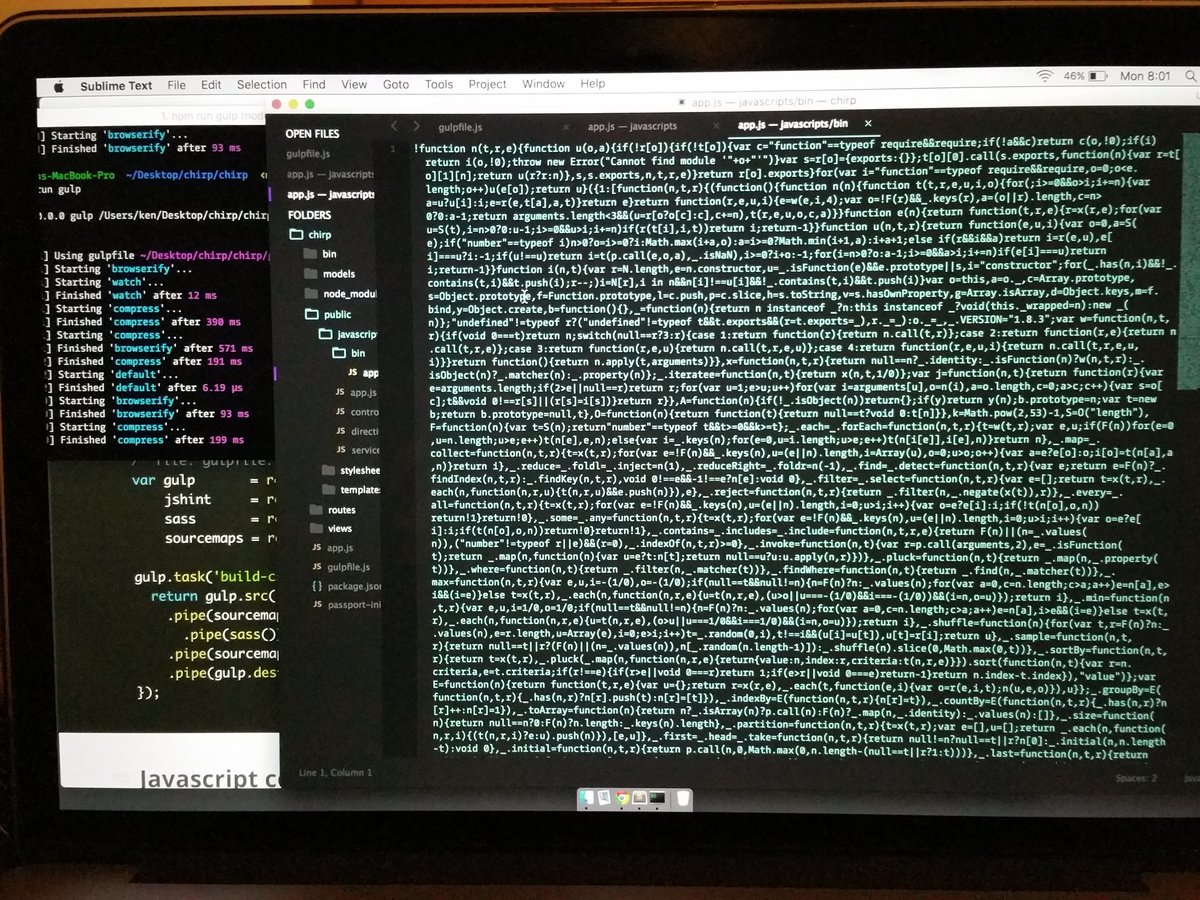Expand the views folder
Image resolution: width=1200 pixels, height=900 pixels.
(x=330, y=528)
